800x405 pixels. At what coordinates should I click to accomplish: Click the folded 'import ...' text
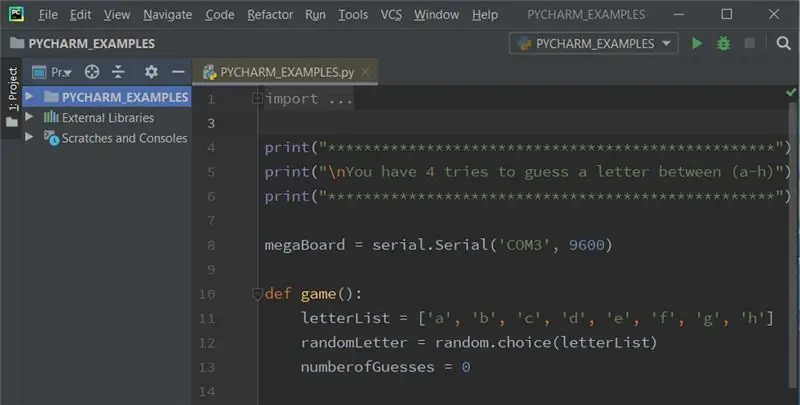click(x=309, y=99)
